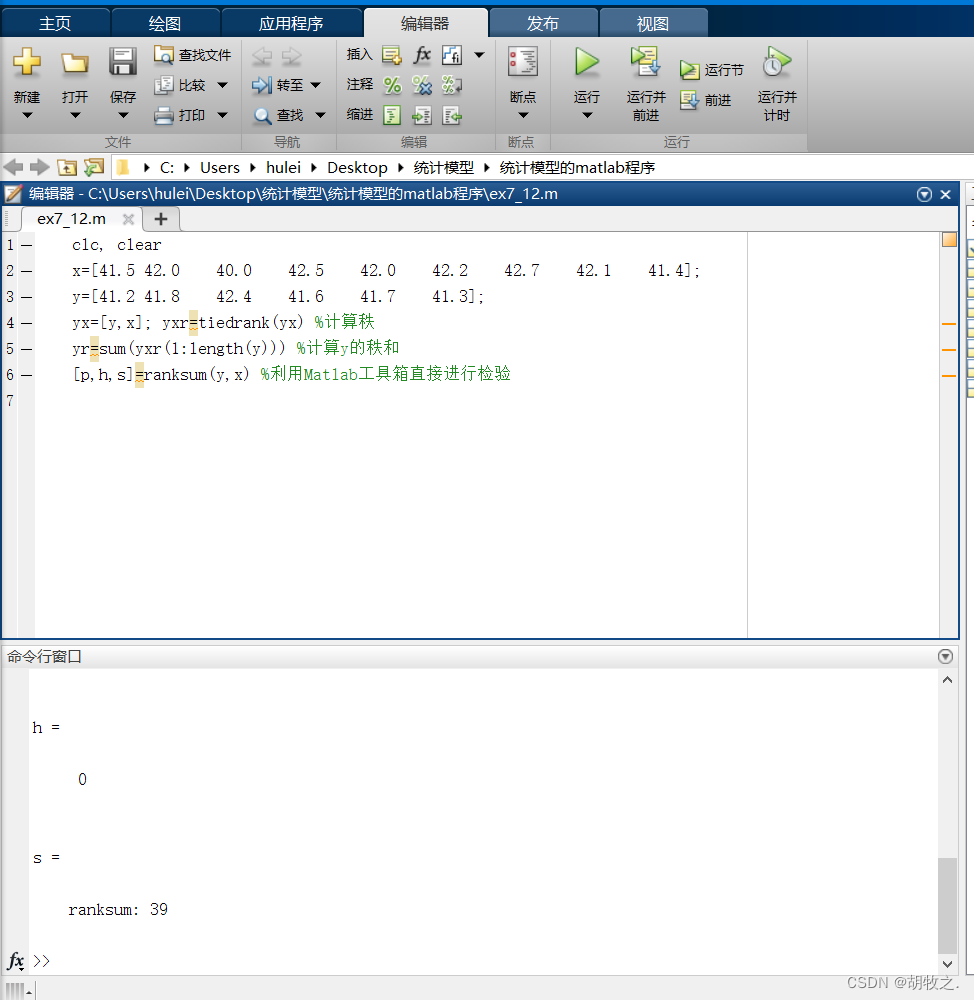Click Run and Time (运行并计时)
The image size is (974, 1000).
(776, 83)
